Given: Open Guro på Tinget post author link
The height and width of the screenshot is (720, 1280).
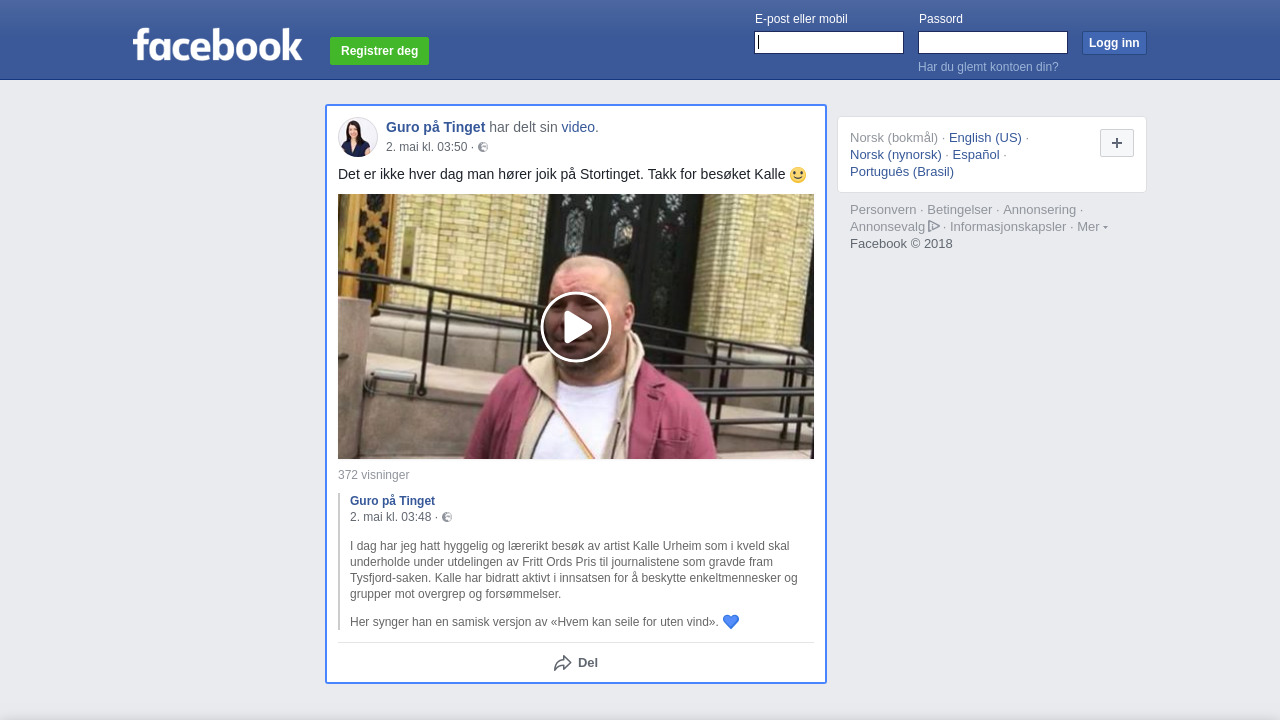Looking at the screenshot, I should 436,127.
